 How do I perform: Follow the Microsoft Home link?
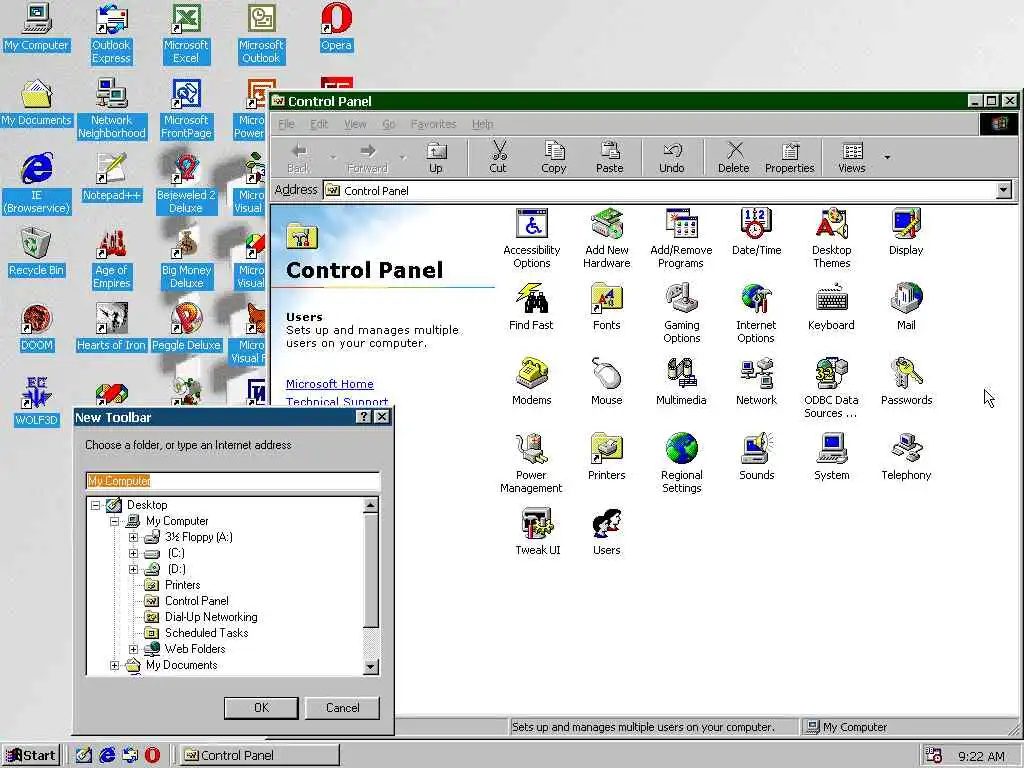(330, 384)
